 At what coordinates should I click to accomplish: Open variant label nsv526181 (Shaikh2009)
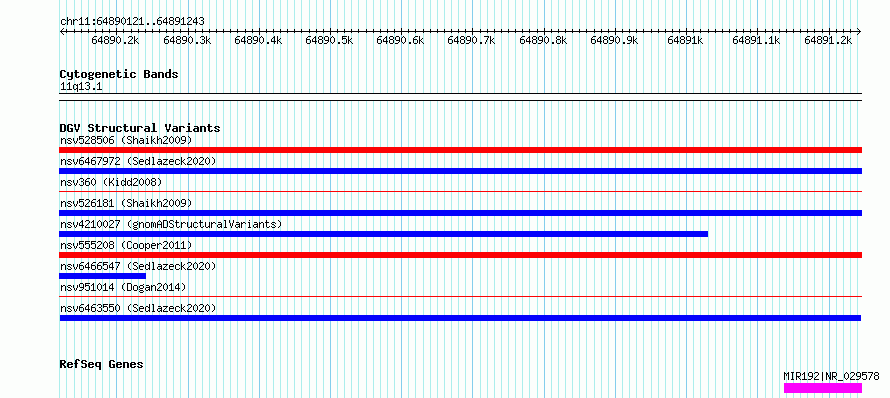click(126, 203)
